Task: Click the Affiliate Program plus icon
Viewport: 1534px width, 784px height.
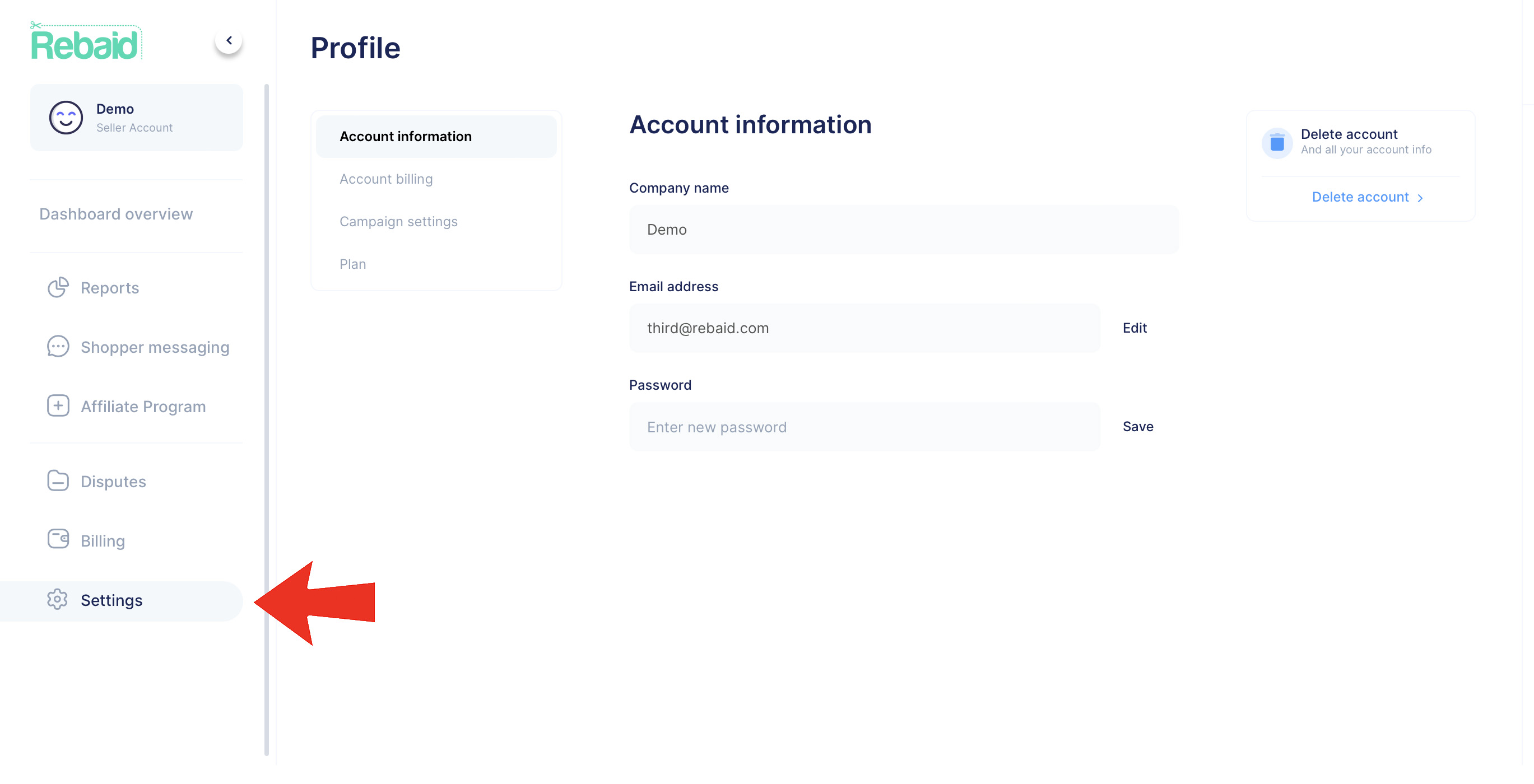Action: [x=58, y=406]
